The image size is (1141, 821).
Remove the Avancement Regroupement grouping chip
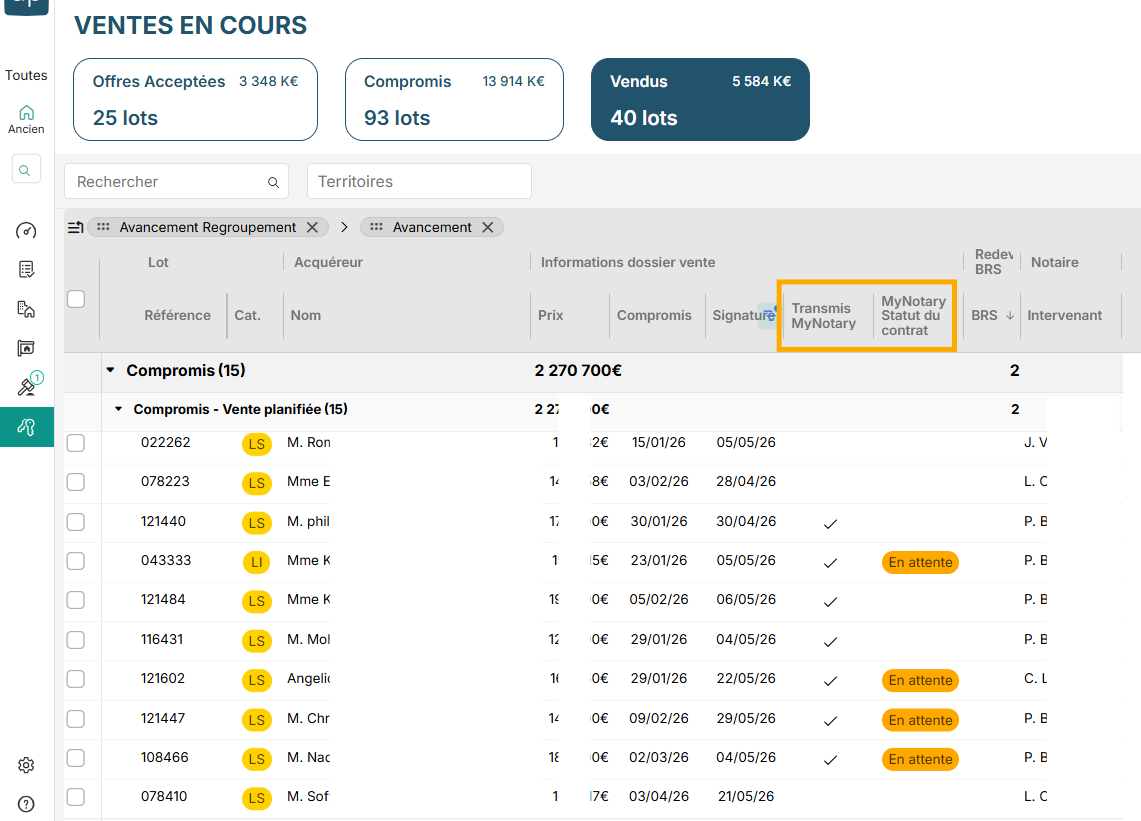(312, 227)
